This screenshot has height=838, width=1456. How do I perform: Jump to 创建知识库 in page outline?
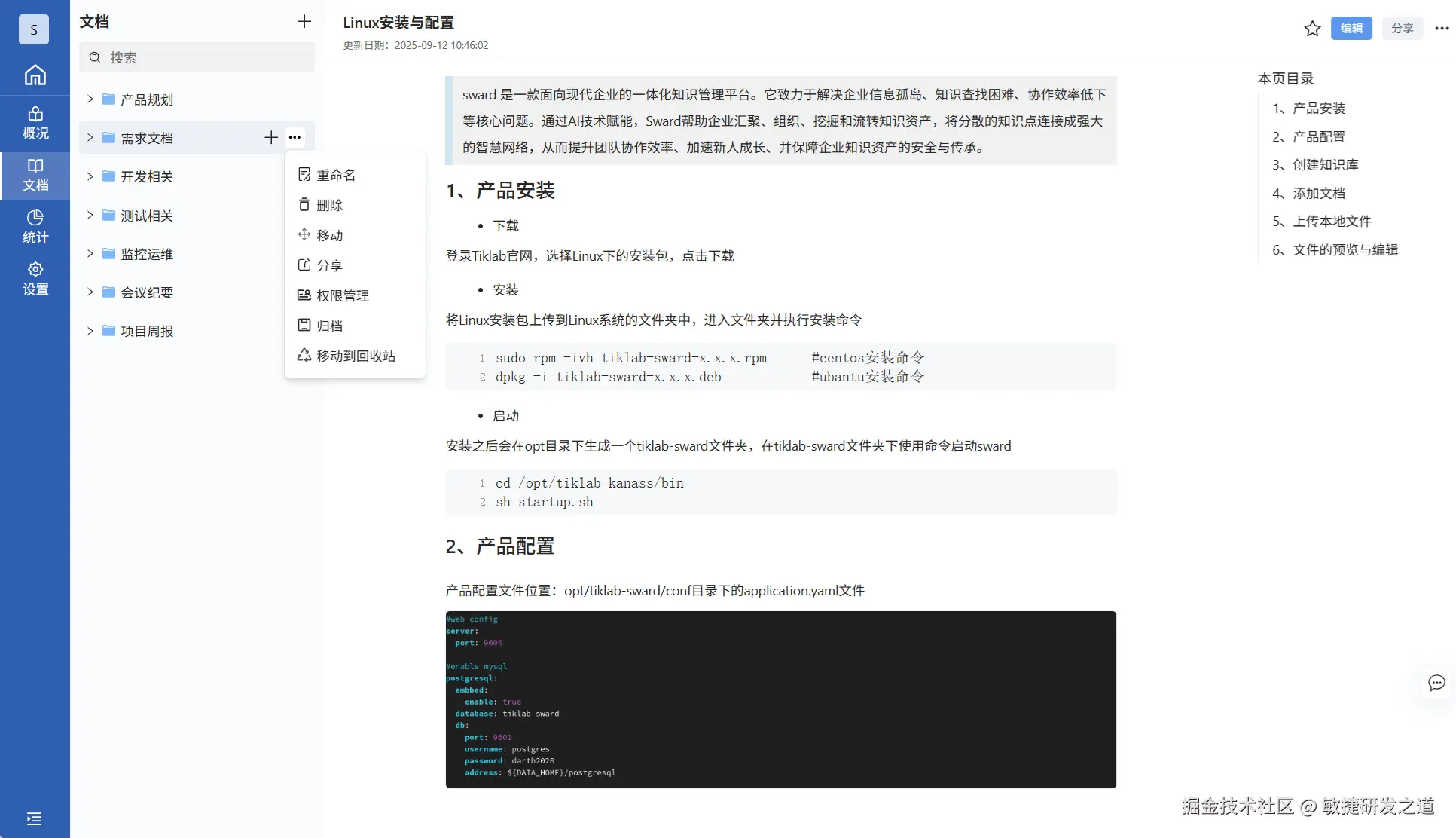point(1325,164)
